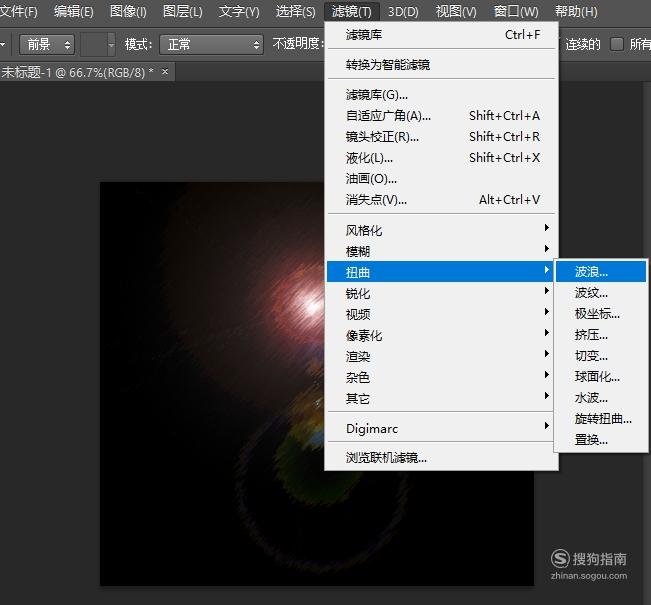Select 置换... distort filter
651x605 pixels.
[601, 439]
